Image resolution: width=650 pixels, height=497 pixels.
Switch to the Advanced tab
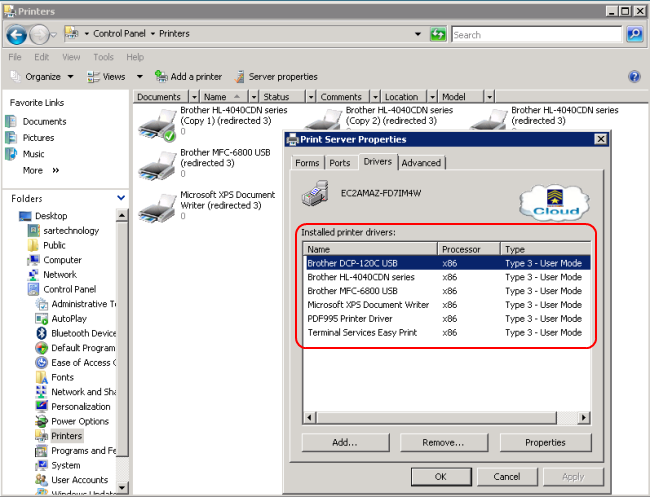(421, 163)
